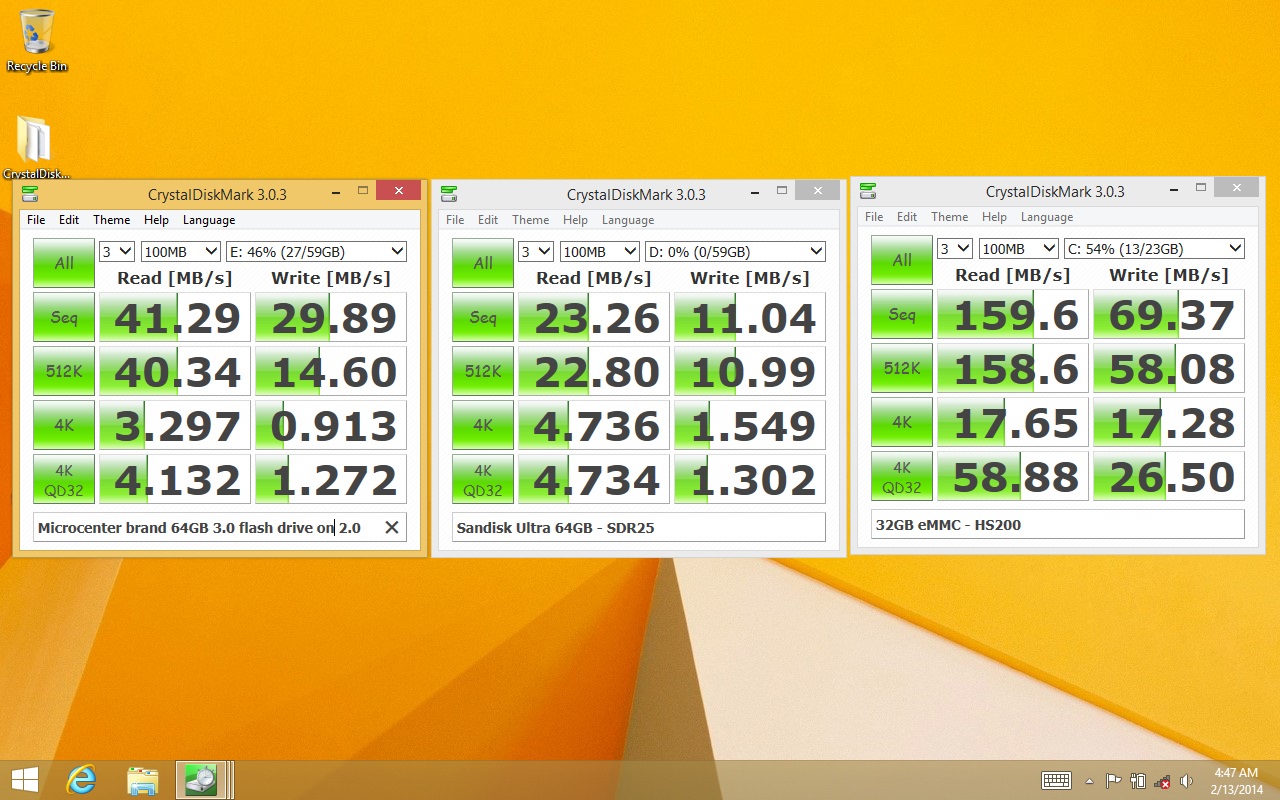Open Help menu in the E: drive window
The width and height of the screenshot is (1280, 800).
point(156,220)
